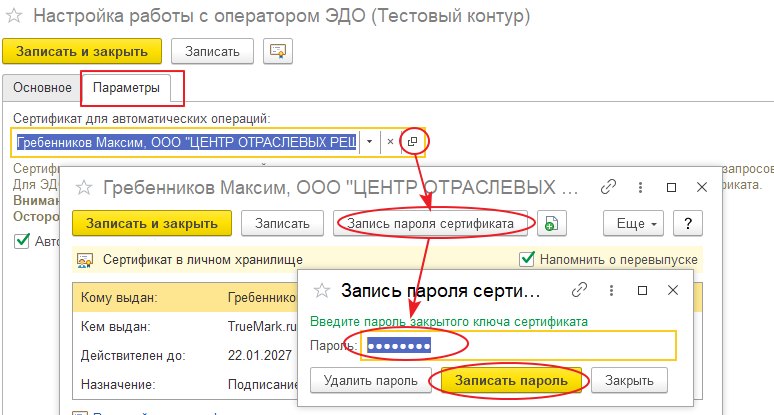Click the Записать пароль button
Viewport: 774px width, 415px height.
[511, 380]
